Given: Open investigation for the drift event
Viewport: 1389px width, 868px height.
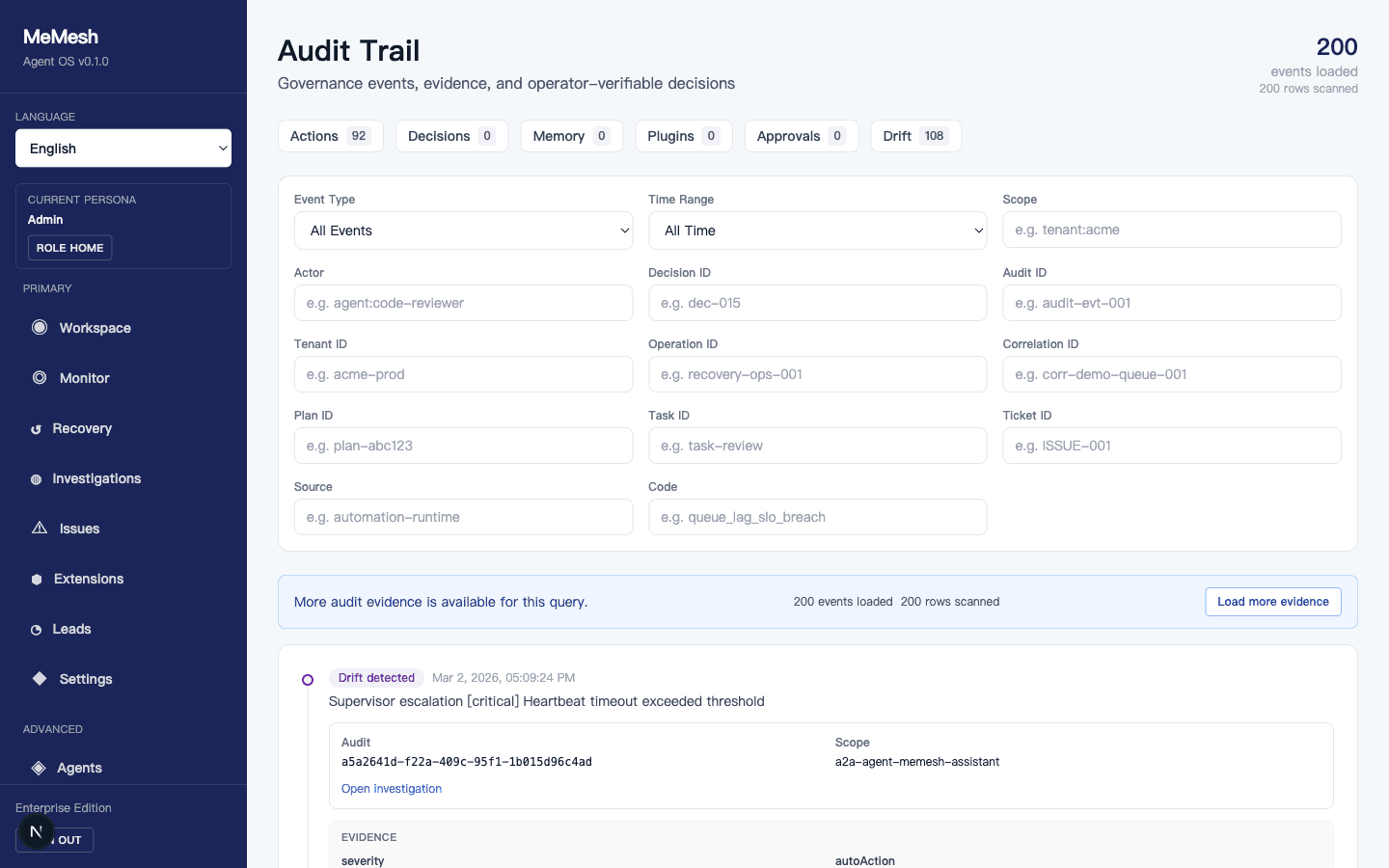Looking at the screenshot, I should pyautogui.click(x=392, y=788).
